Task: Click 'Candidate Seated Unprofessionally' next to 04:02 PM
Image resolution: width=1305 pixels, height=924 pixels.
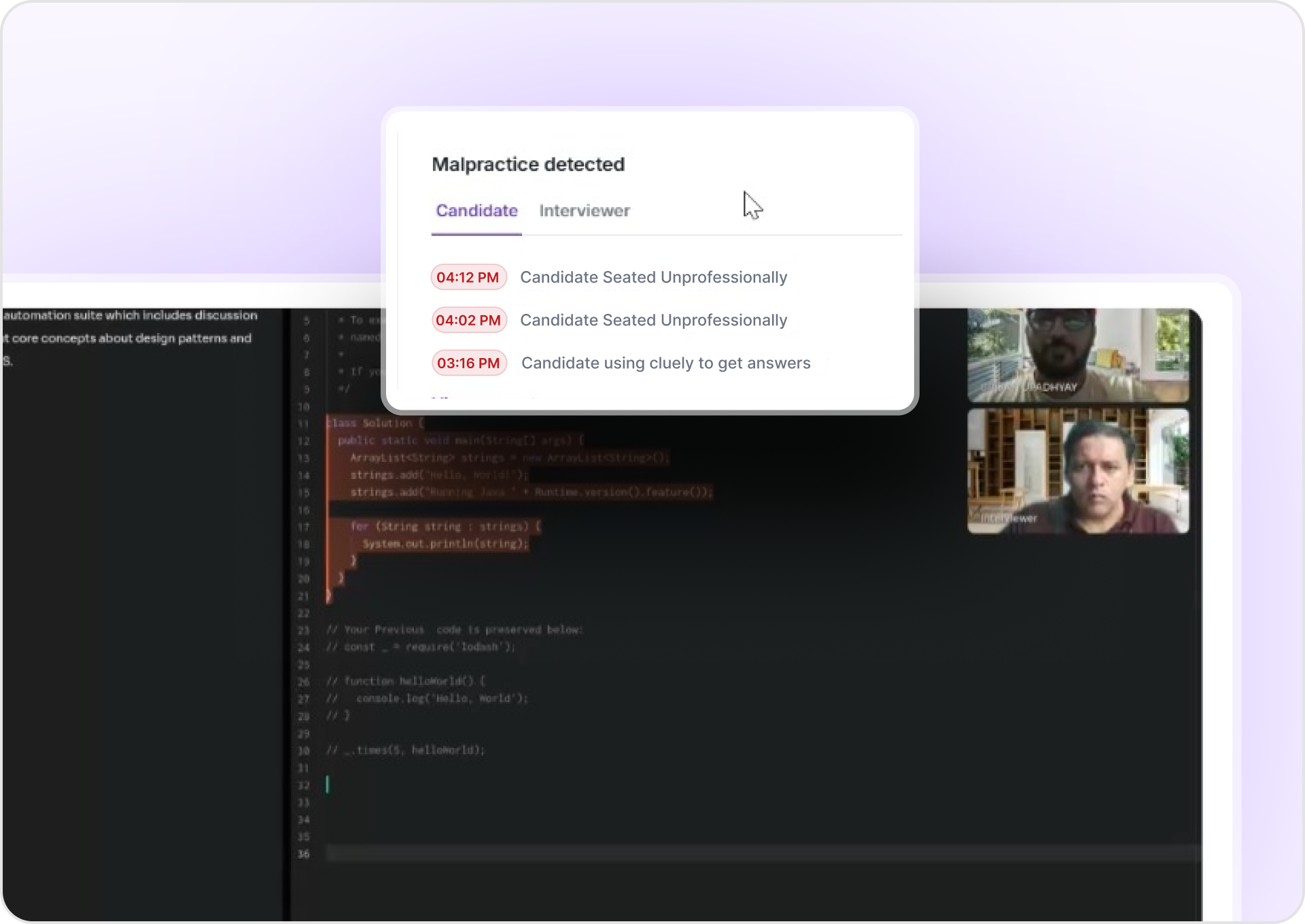Action: coord(654,320)
